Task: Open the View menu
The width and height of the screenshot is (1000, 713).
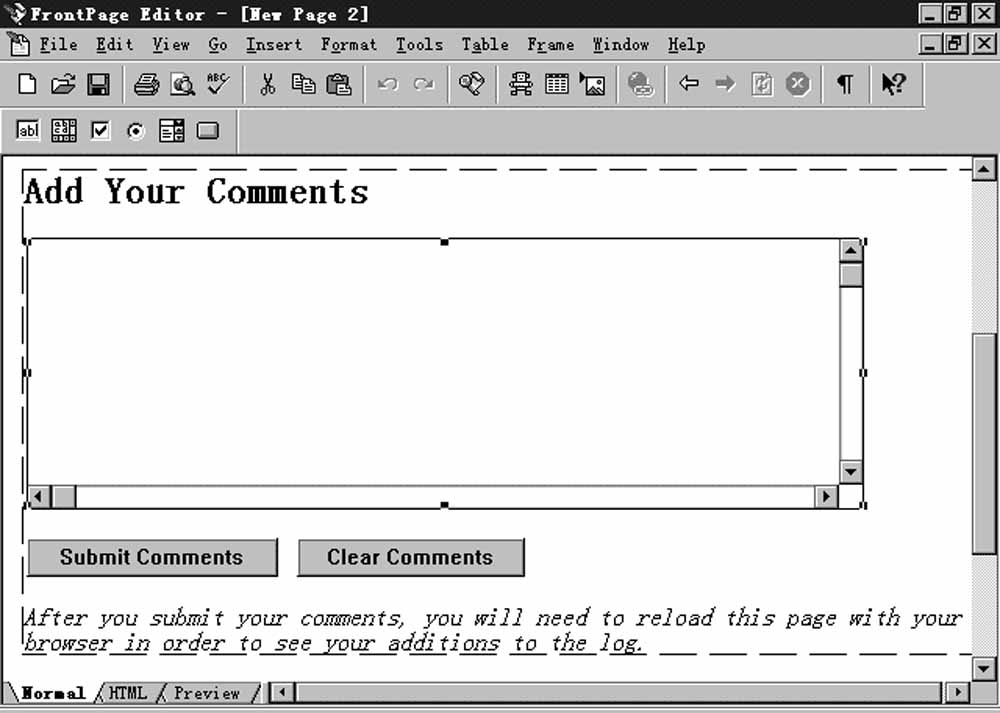Action: (x=171, y=45)
